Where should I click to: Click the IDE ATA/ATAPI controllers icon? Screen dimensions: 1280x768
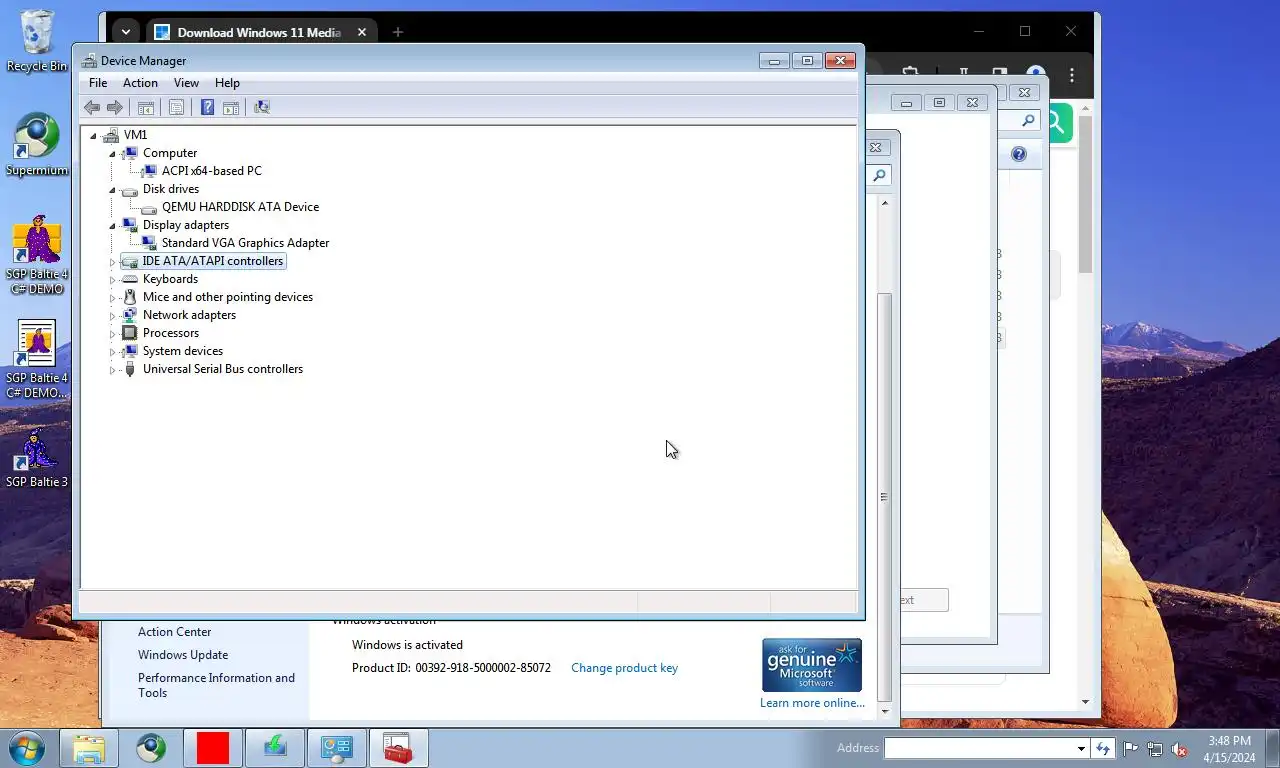pos(129,261)
